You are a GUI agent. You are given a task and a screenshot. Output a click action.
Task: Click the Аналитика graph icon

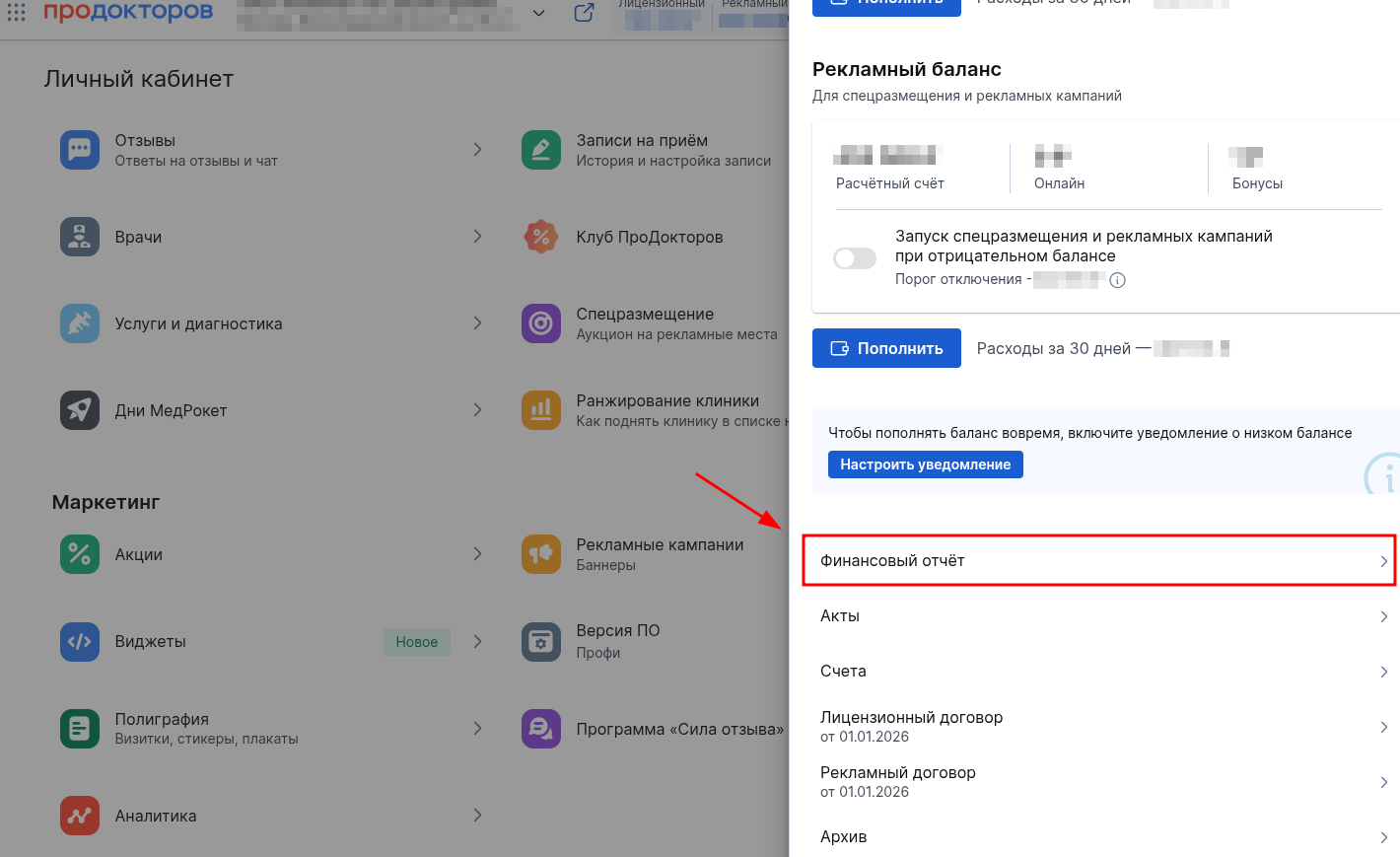(80, 816)
